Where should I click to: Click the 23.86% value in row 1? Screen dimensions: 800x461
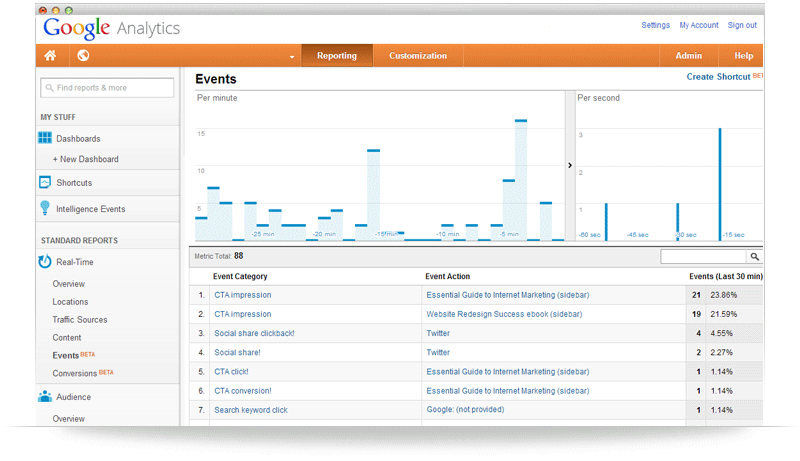coord(723,295)
